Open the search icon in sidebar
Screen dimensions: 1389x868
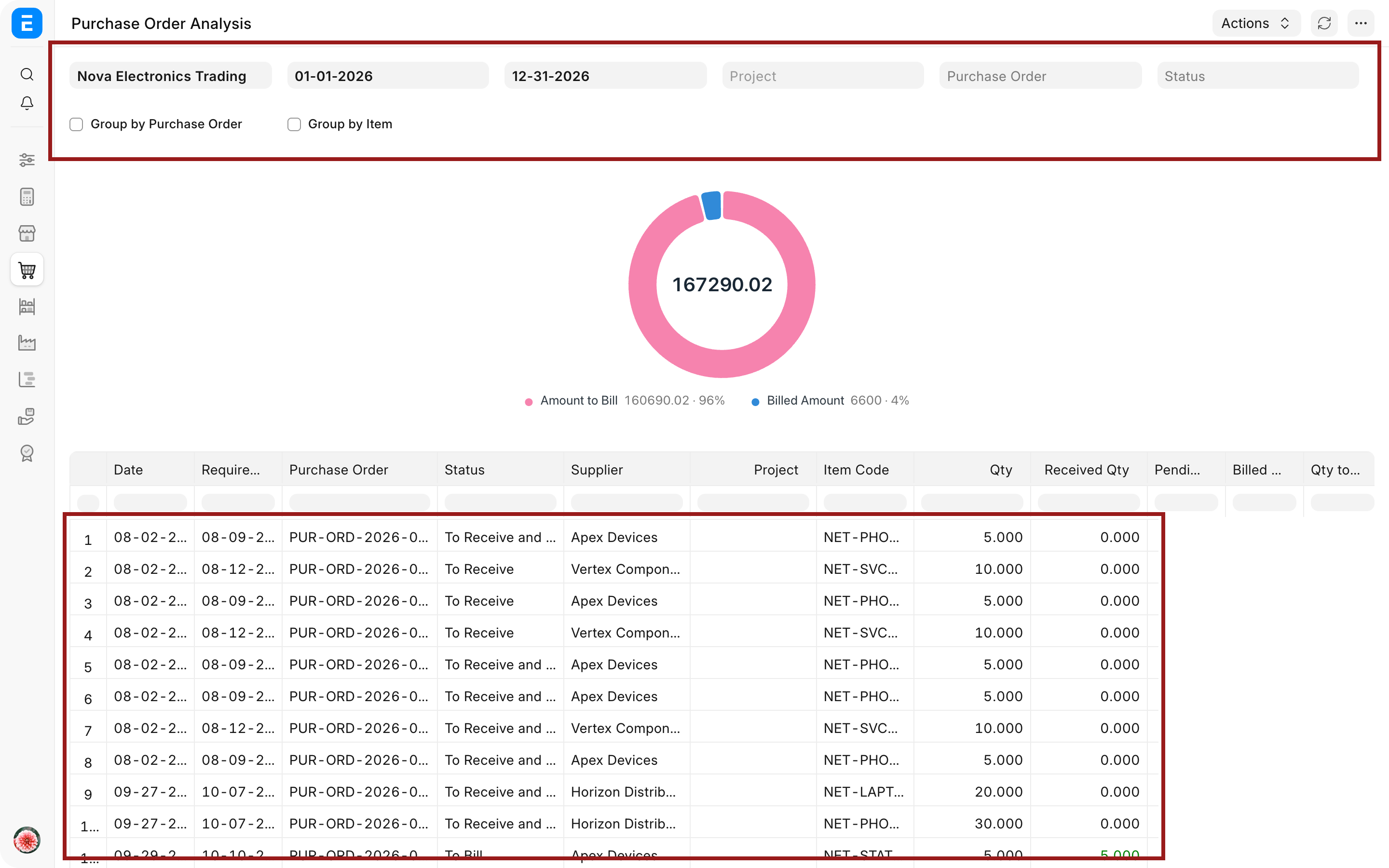click(x=27, y=74)
